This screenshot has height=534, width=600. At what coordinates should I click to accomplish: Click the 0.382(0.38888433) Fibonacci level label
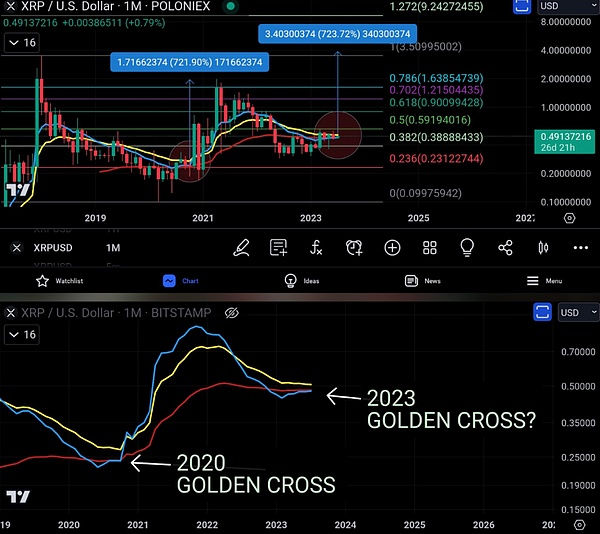coord(436,137)
